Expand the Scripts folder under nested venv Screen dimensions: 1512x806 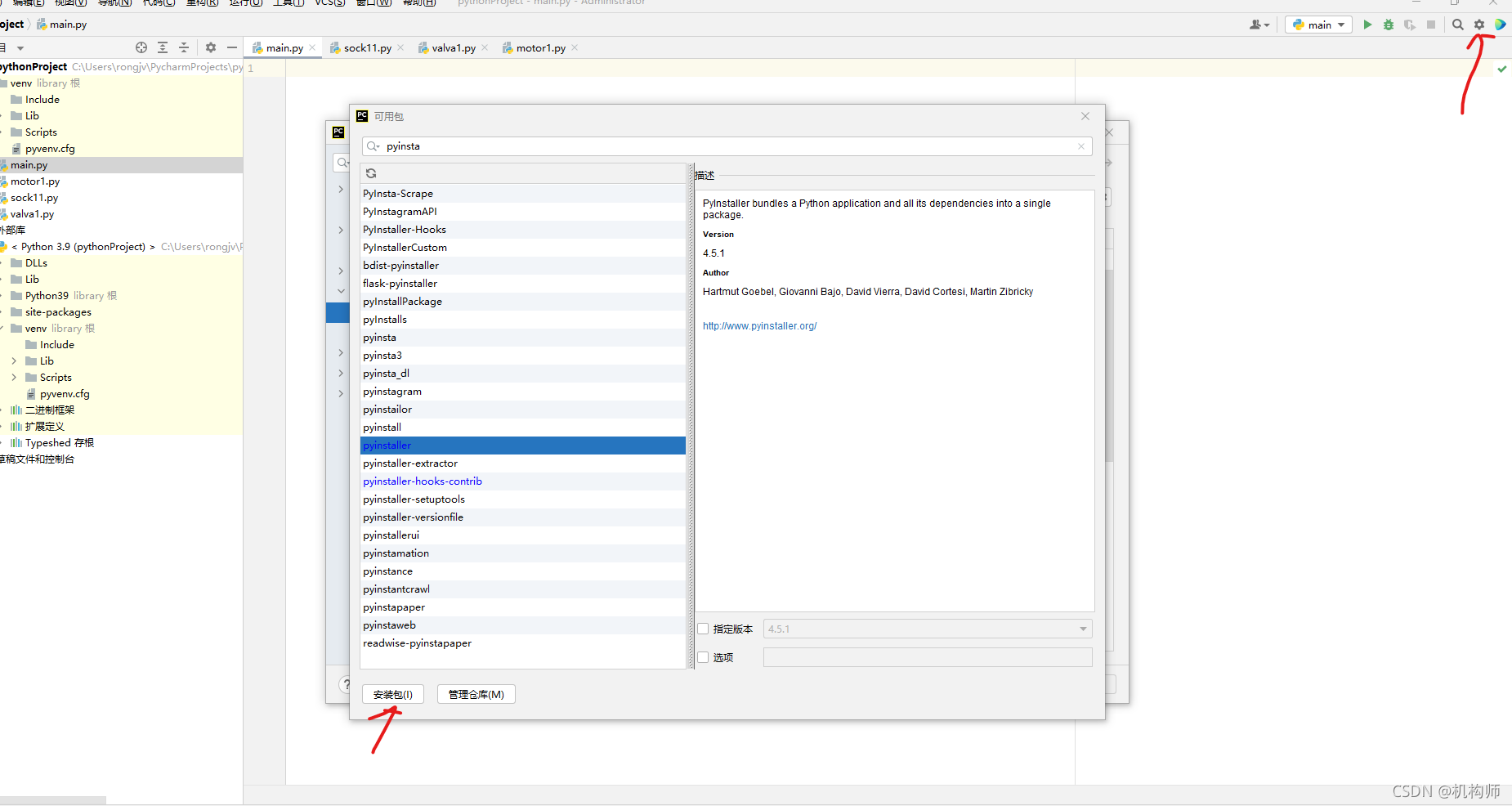point(14,378)
